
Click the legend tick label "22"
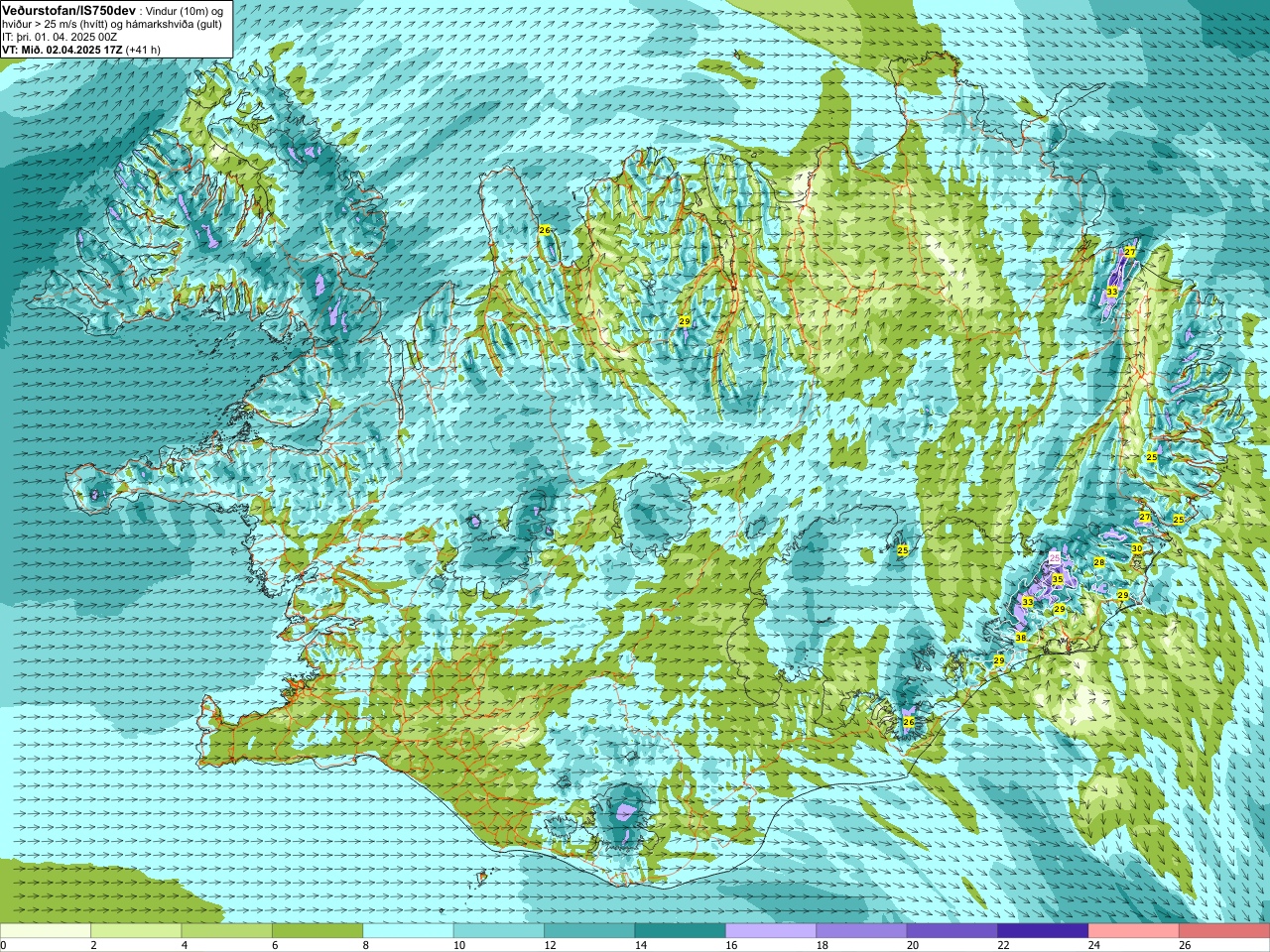(1003, 946)
